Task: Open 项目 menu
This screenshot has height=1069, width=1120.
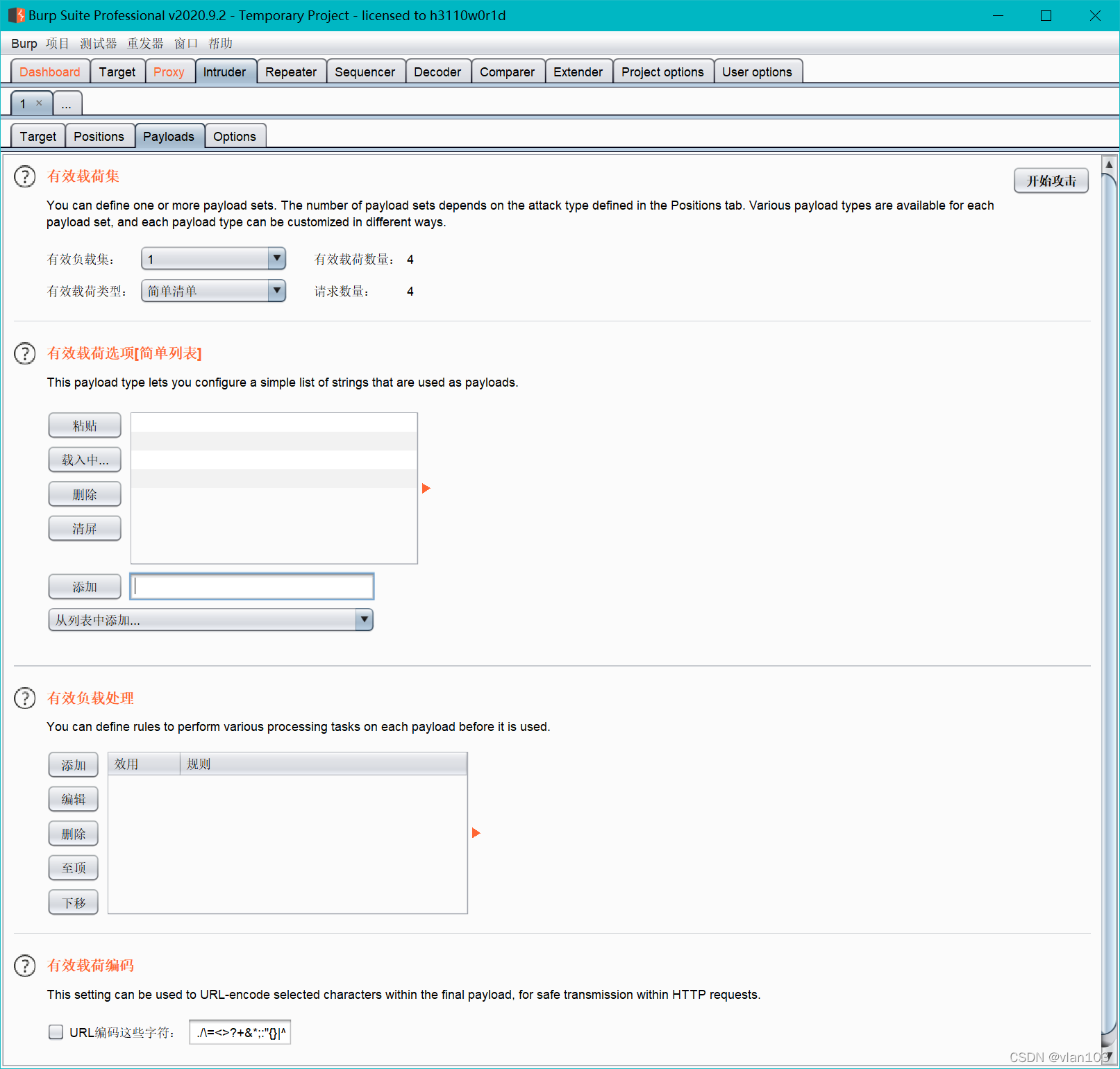Action: click(x=58, y=44)
